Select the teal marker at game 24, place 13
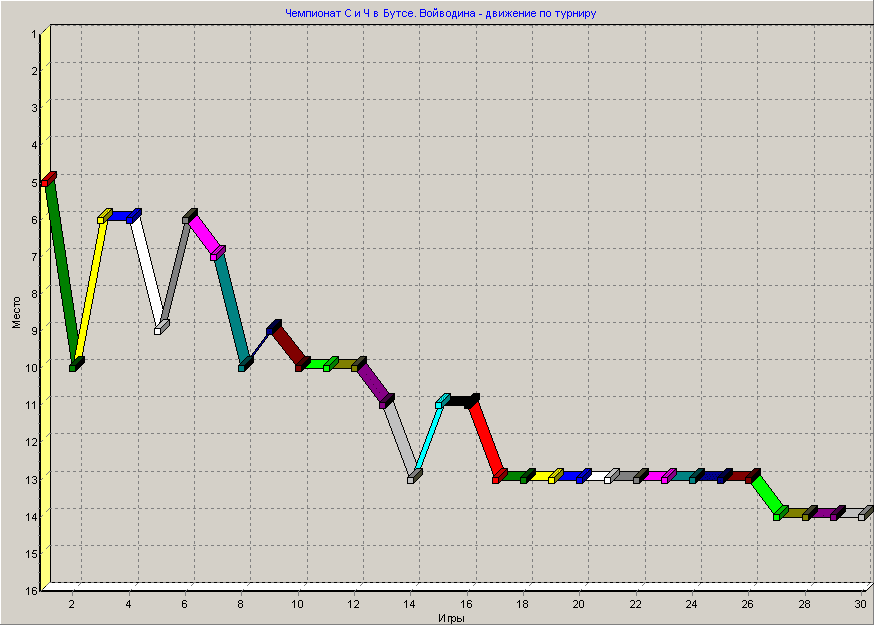 (697, 476)
